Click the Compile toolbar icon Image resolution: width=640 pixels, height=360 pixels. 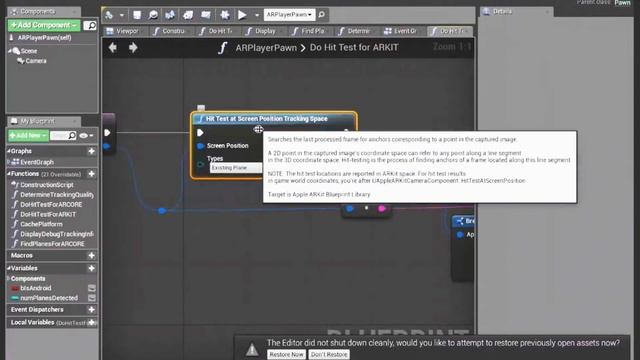coord(109,15)
